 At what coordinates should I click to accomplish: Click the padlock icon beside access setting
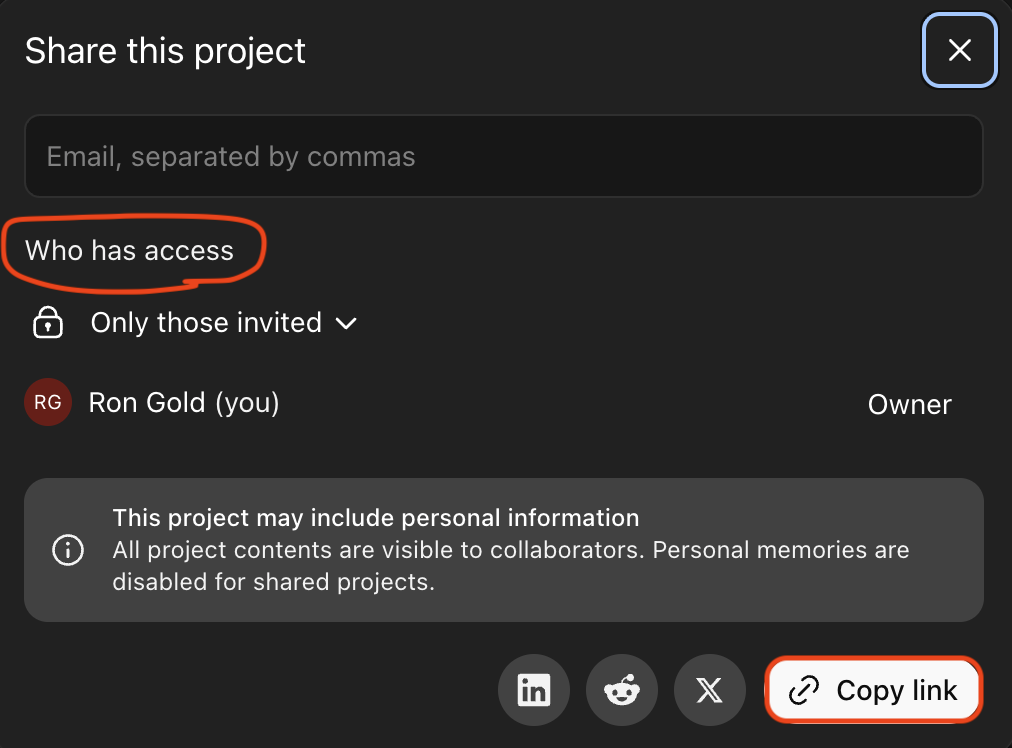48,323
